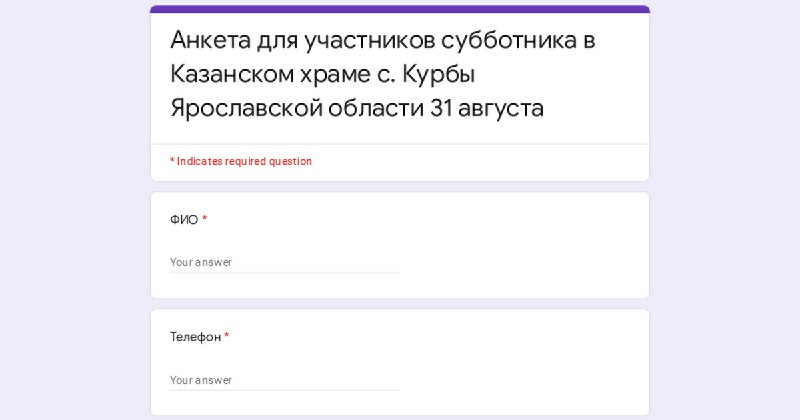
Task: Click the red asterisk beside Телефон
Action: click(x=227, y=335)
